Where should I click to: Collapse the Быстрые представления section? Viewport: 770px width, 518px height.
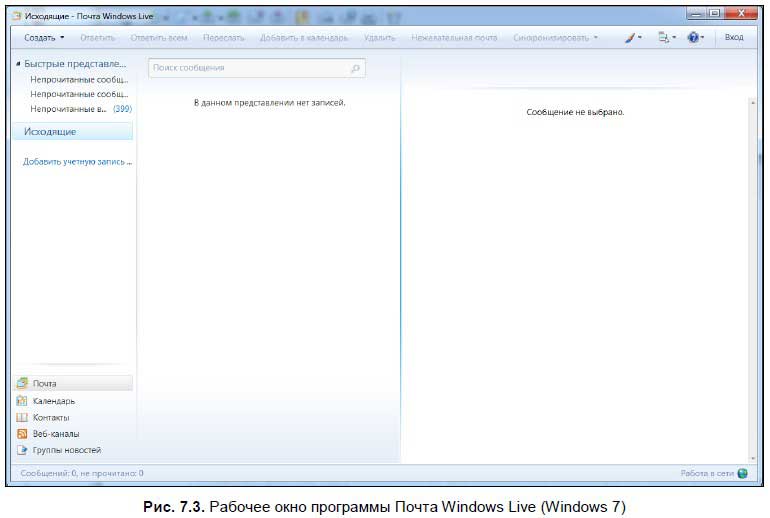click(18, 64)
